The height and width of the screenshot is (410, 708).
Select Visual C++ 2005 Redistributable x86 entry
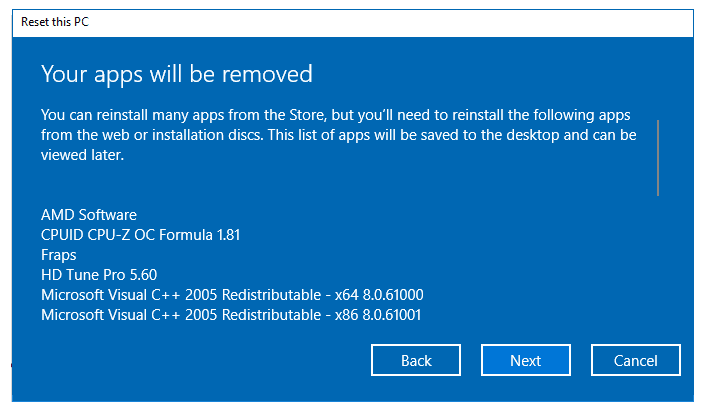[x=231, y=315]
